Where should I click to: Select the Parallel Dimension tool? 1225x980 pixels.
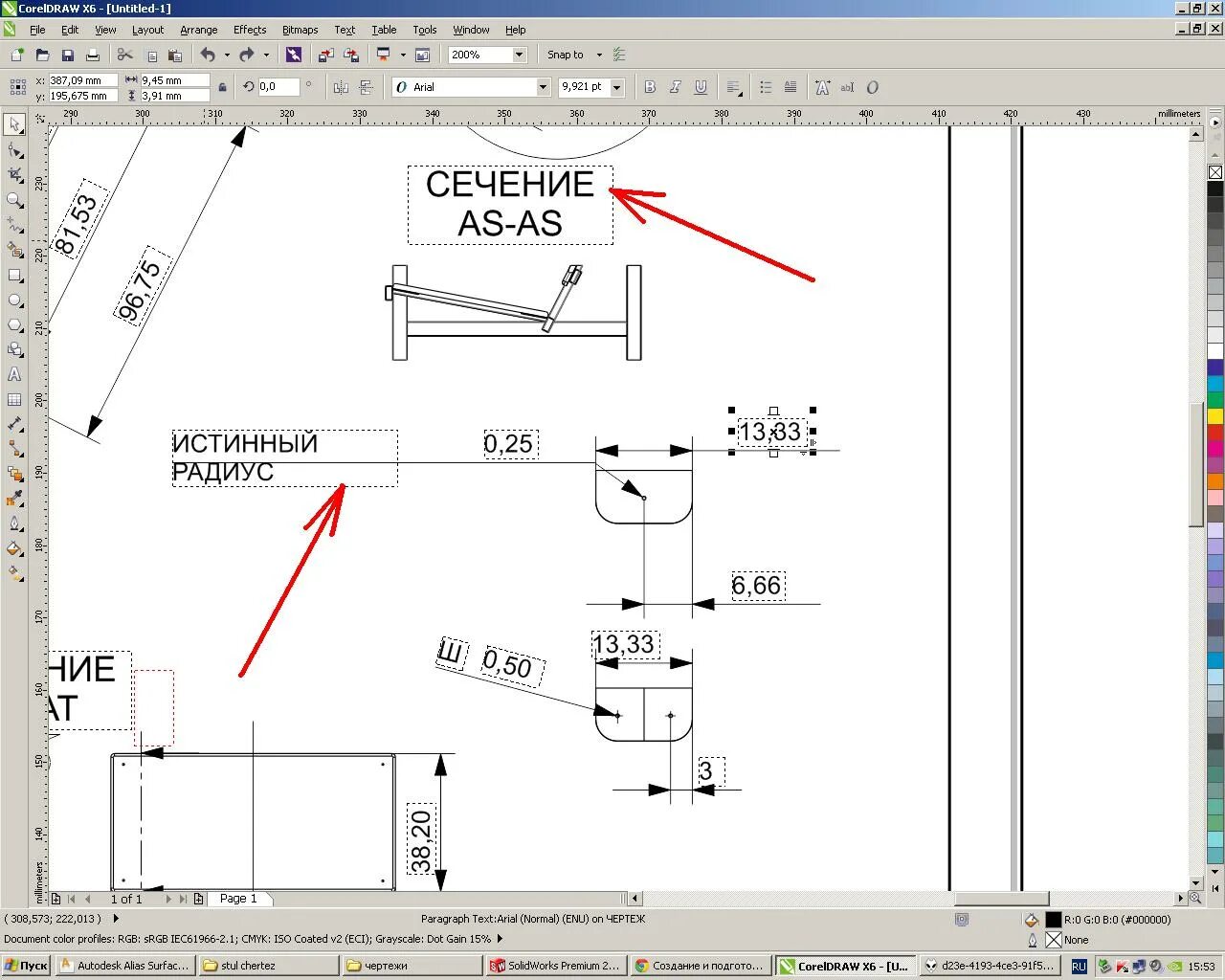[x=14, y=424]
